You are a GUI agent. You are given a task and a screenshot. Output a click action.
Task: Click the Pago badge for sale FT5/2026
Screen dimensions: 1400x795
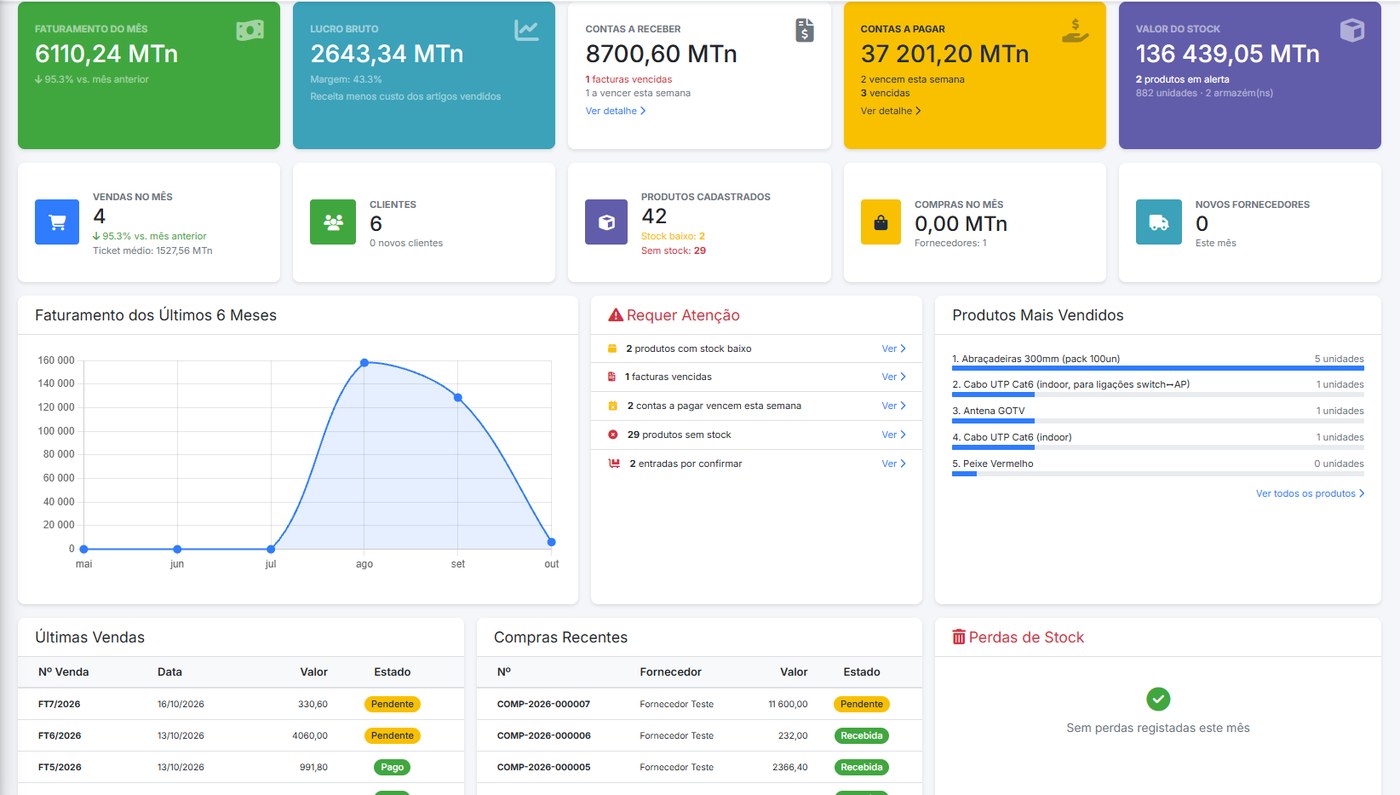[392, 768]
